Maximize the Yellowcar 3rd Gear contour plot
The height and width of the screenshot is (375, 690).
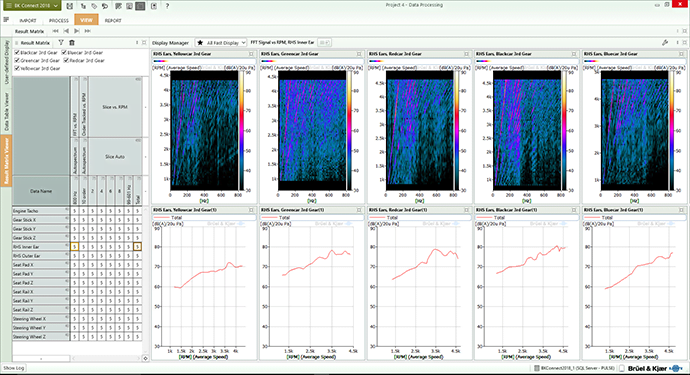251,54
